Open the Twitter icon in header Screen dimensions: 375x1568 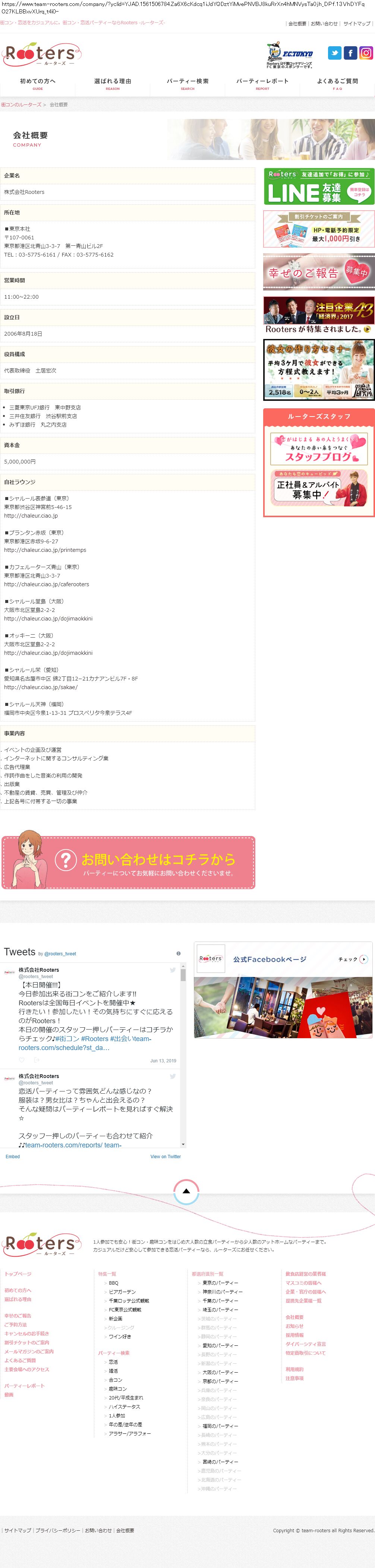pos(335,53)
